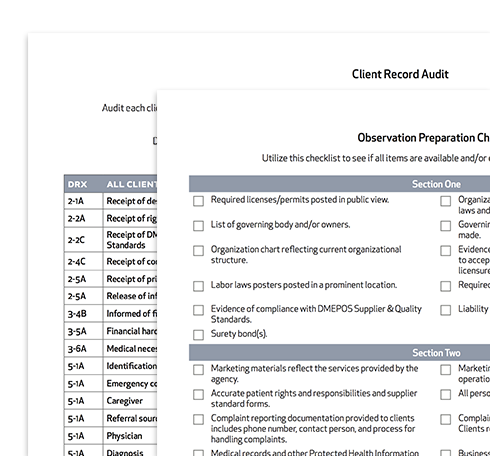490x456 pixels.
Task: Check 'Marketing materials reflect the services' box
Action: 198,370
